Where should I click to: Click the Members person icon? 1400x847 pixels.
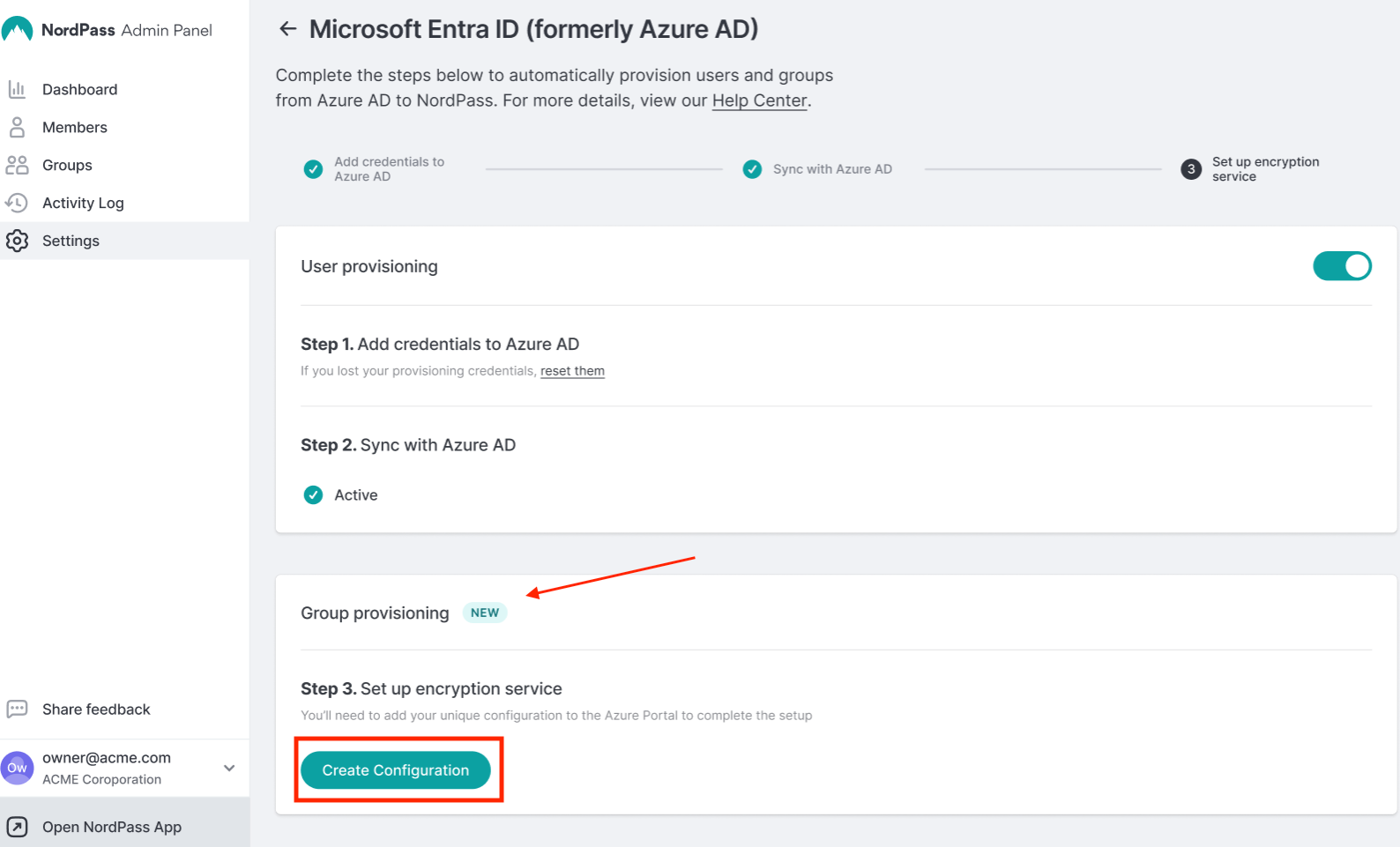coord(17,127)
